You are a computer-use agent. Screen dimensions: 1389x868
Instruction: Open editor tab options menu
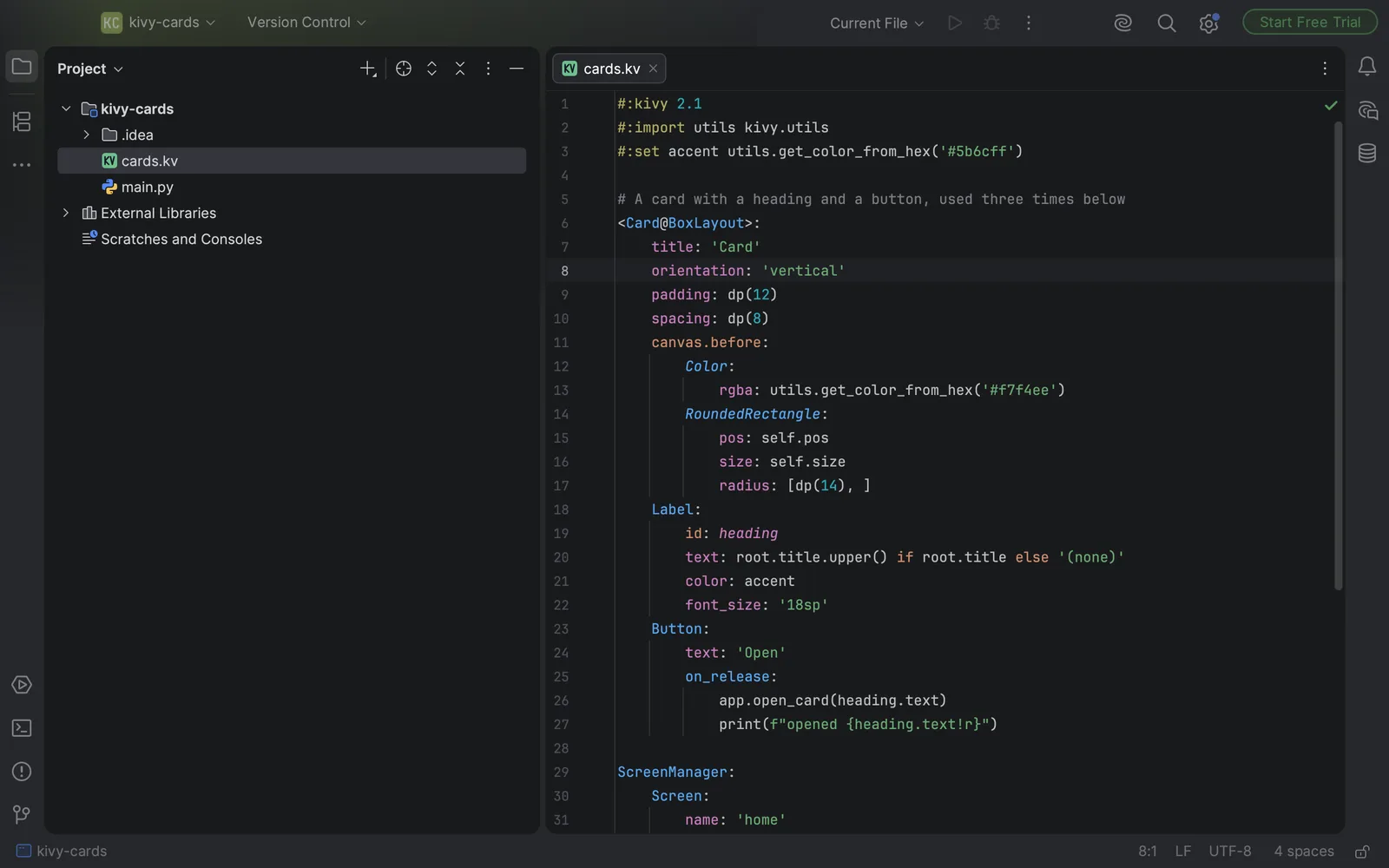pyautogui.click(x=1325, y=69)
